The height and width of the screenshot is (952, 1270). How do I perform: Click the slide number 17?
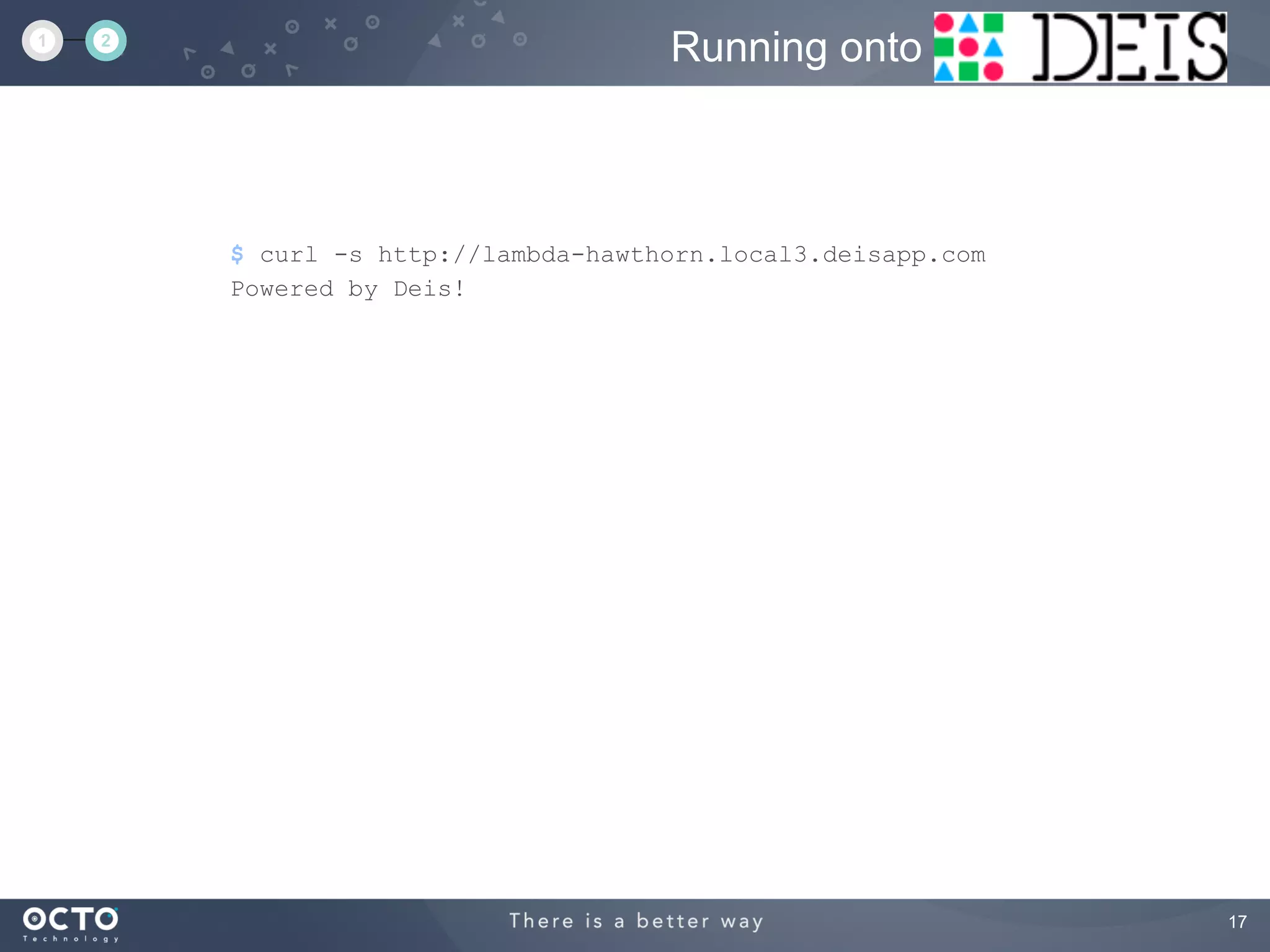coord(1237,922)
